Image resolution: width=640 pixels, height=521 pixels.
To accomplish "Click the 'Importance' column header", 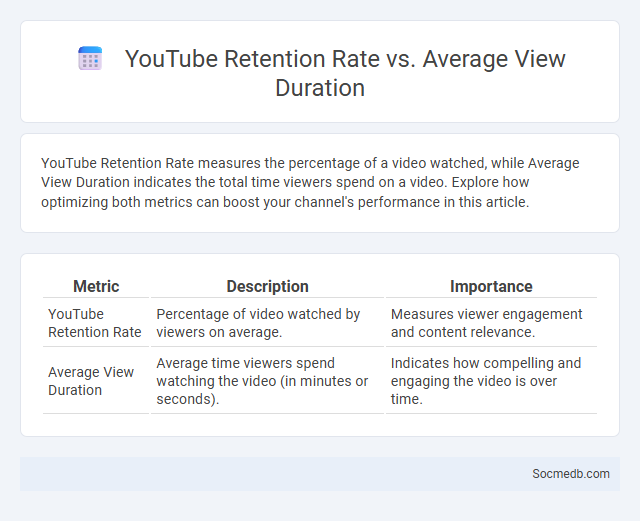I will point(491,286).
